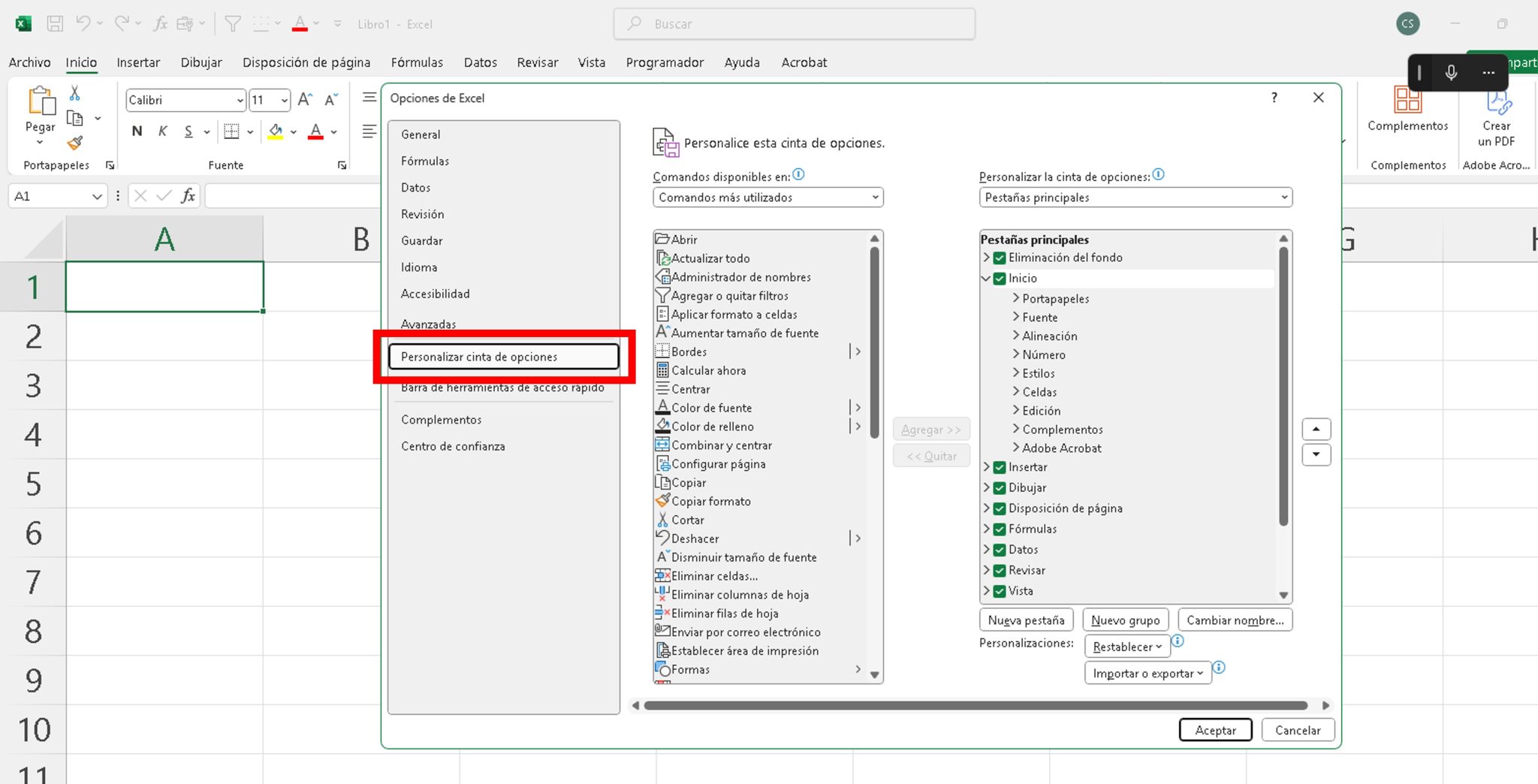
Task: Click the filter funnel icon in title bar
Action: point(233,23)
